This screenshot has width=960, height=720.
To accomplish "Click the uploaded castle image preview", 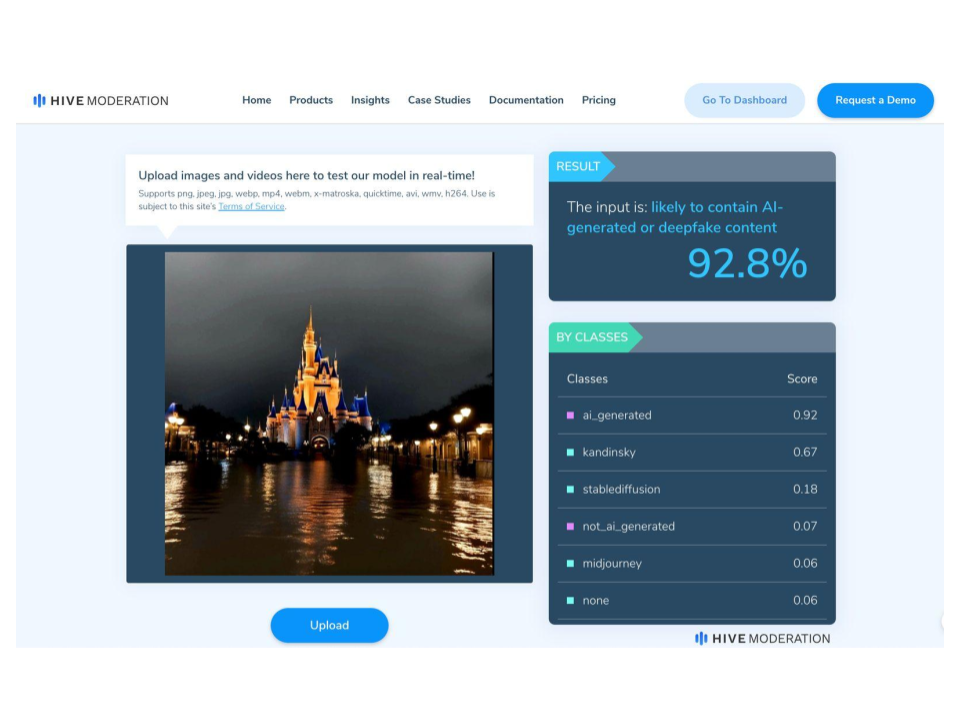I will click(x=329, y=413).
